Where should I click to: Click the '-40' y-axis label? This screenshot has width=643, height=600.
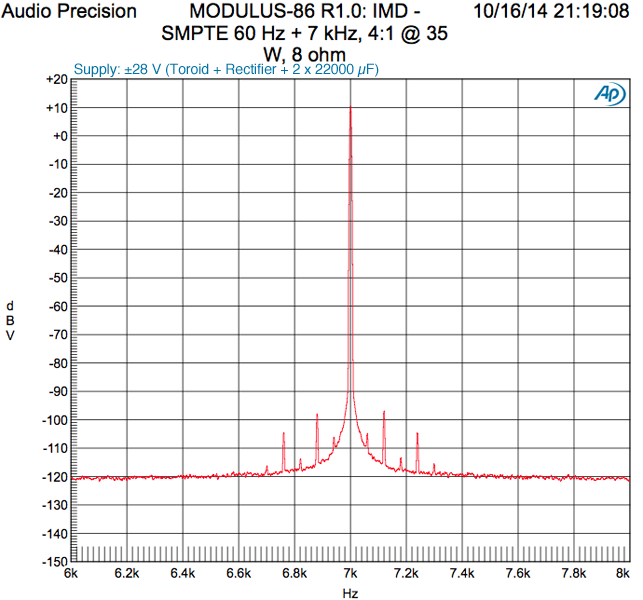(58, 250)
